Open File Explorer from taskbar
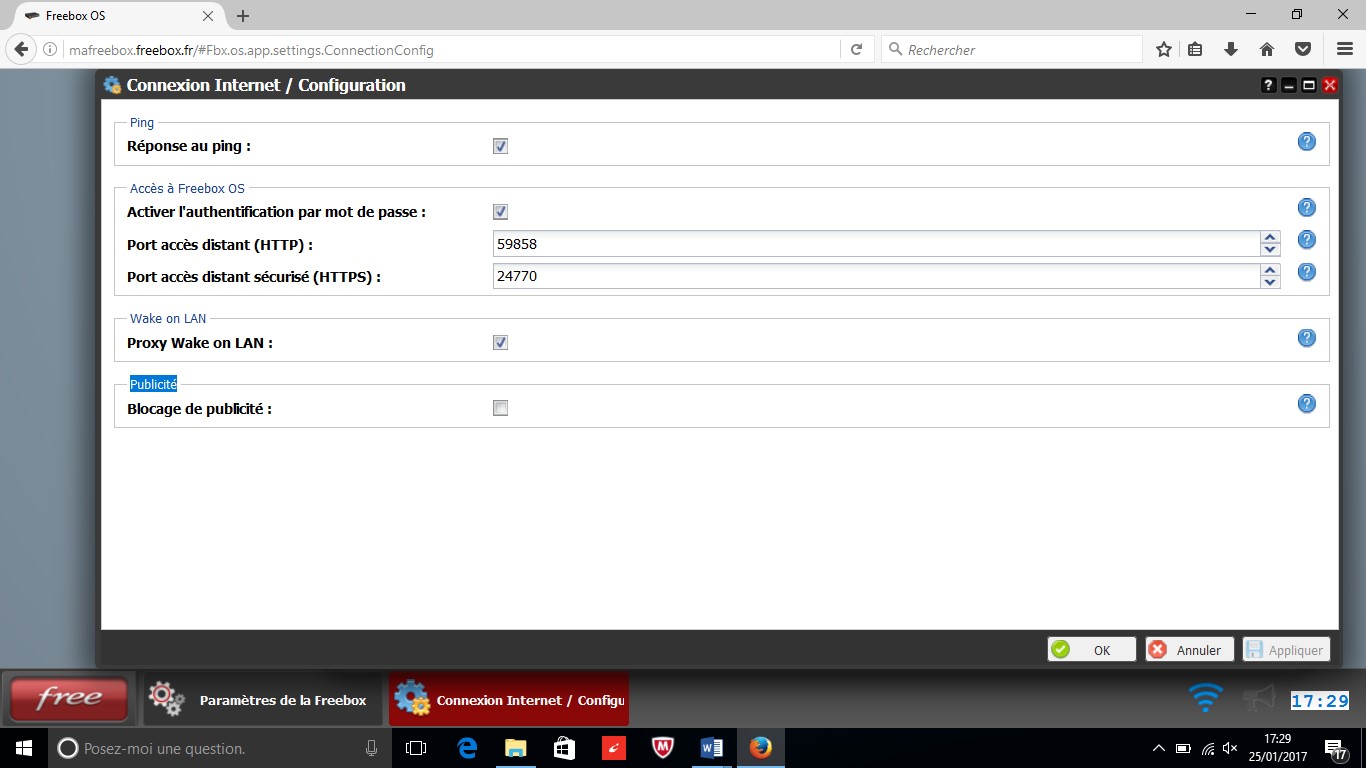 click(x=515, y=748)
